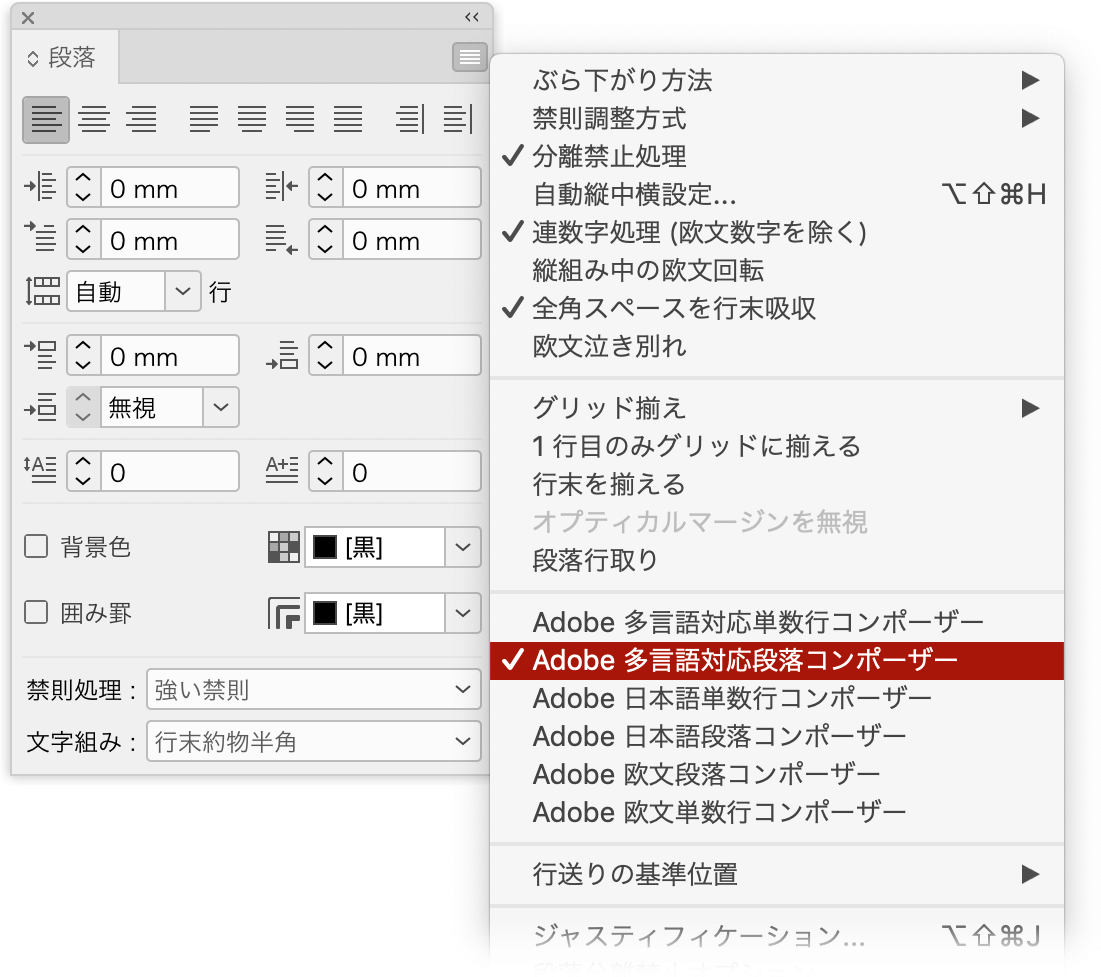Image resolution: width=1101 pixels, height=977 pixels.
Task: Click the same-style paragraph spacing icon beside 無視
Action: coord(41,407)
